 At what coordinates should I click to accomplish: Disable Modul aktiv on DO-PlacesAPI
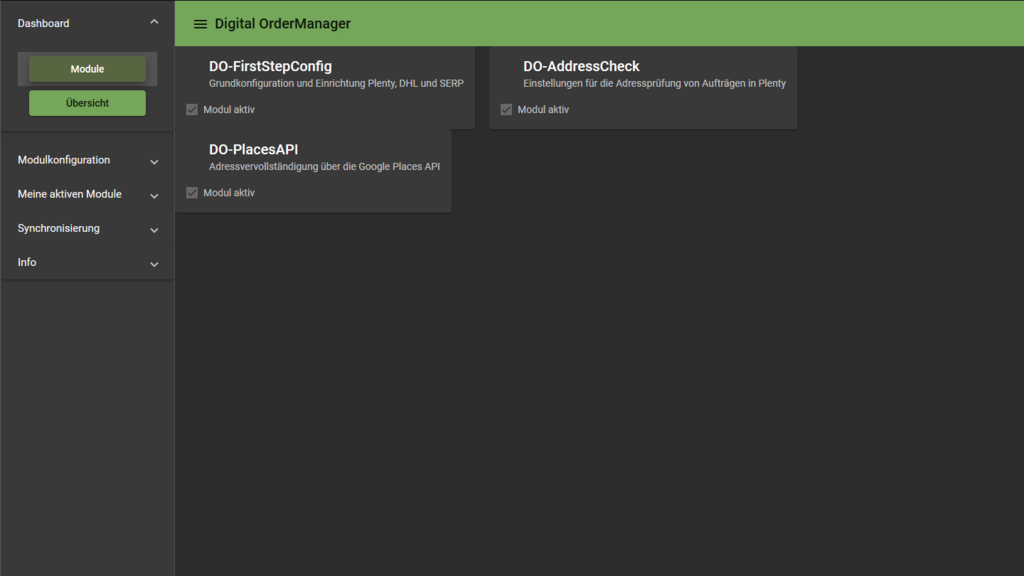(x=192, y=193)
